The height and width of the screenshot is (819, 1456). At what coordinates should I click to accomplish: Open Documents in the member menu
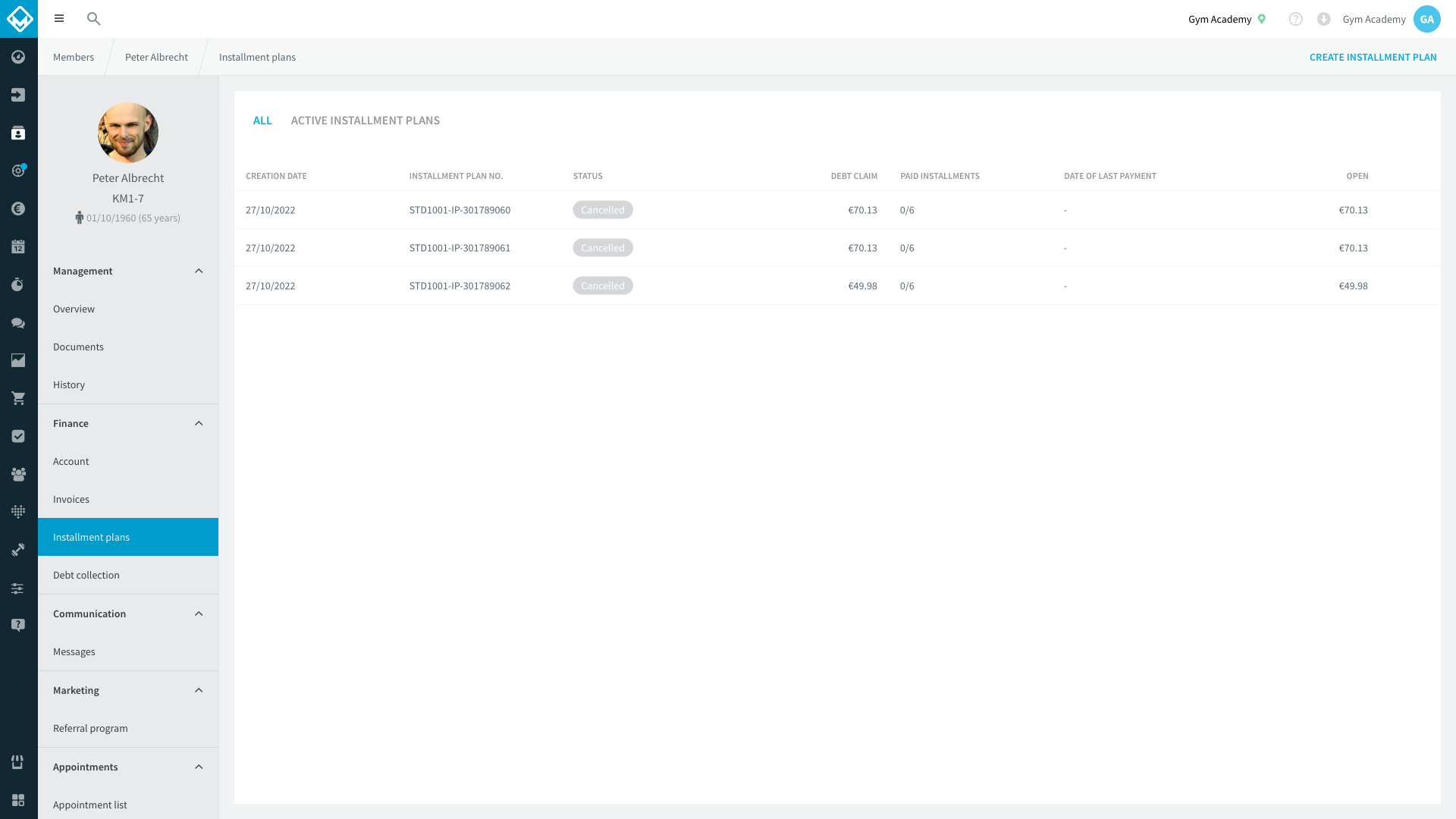128,347
